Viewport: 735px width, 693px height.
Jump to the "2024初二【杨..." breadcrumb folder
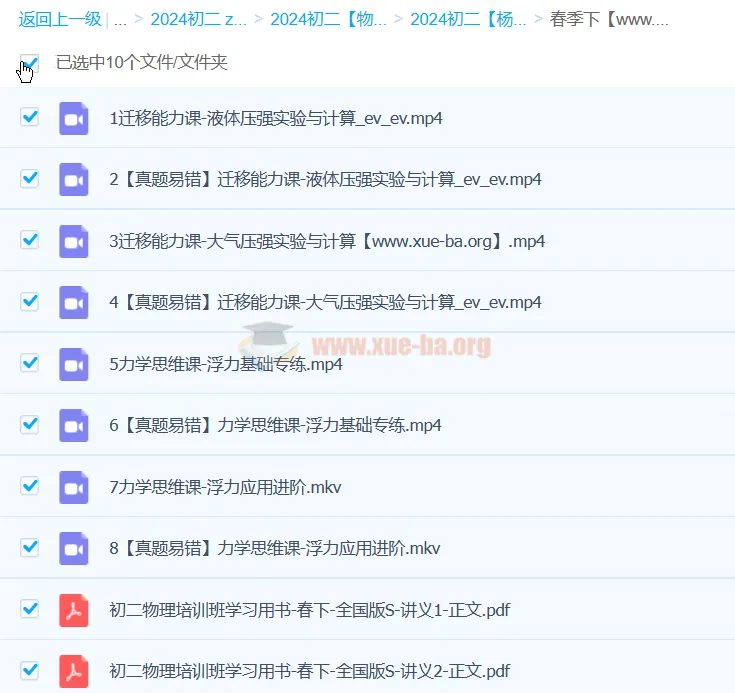[468, 19]
